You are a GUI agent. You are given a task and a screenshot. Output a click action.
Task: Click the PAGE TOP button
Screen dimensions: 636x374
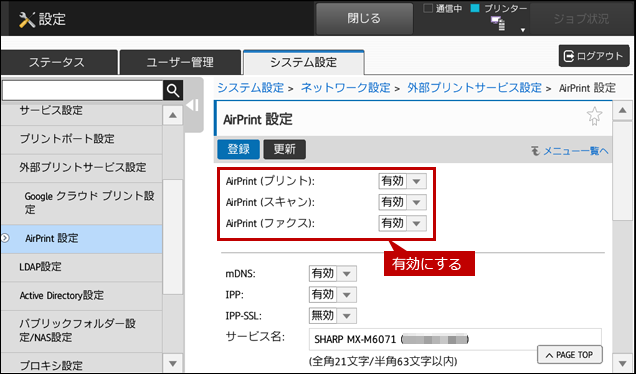[x=570, y=355]
